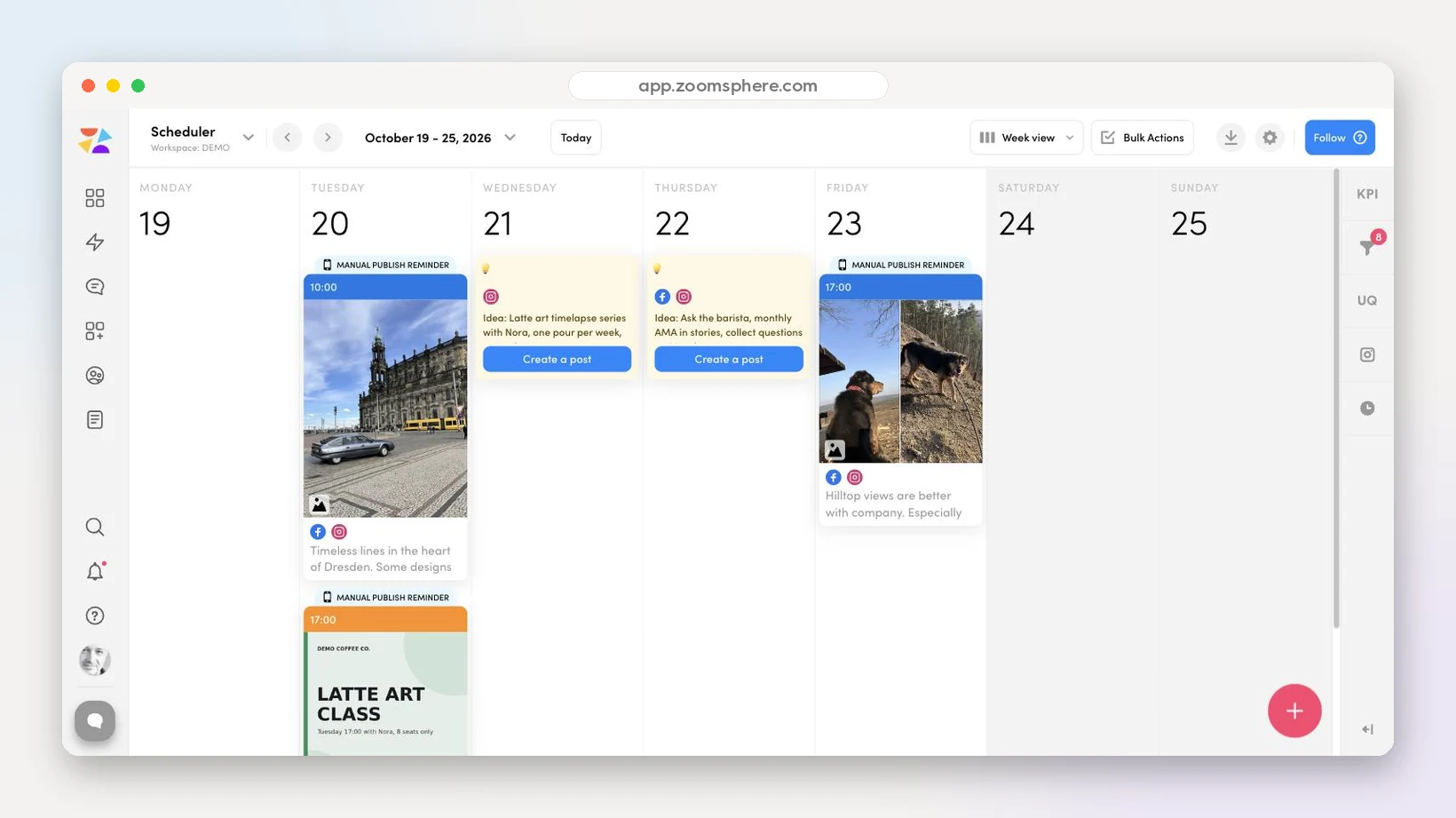Open the community users sidebar icon

95,375
